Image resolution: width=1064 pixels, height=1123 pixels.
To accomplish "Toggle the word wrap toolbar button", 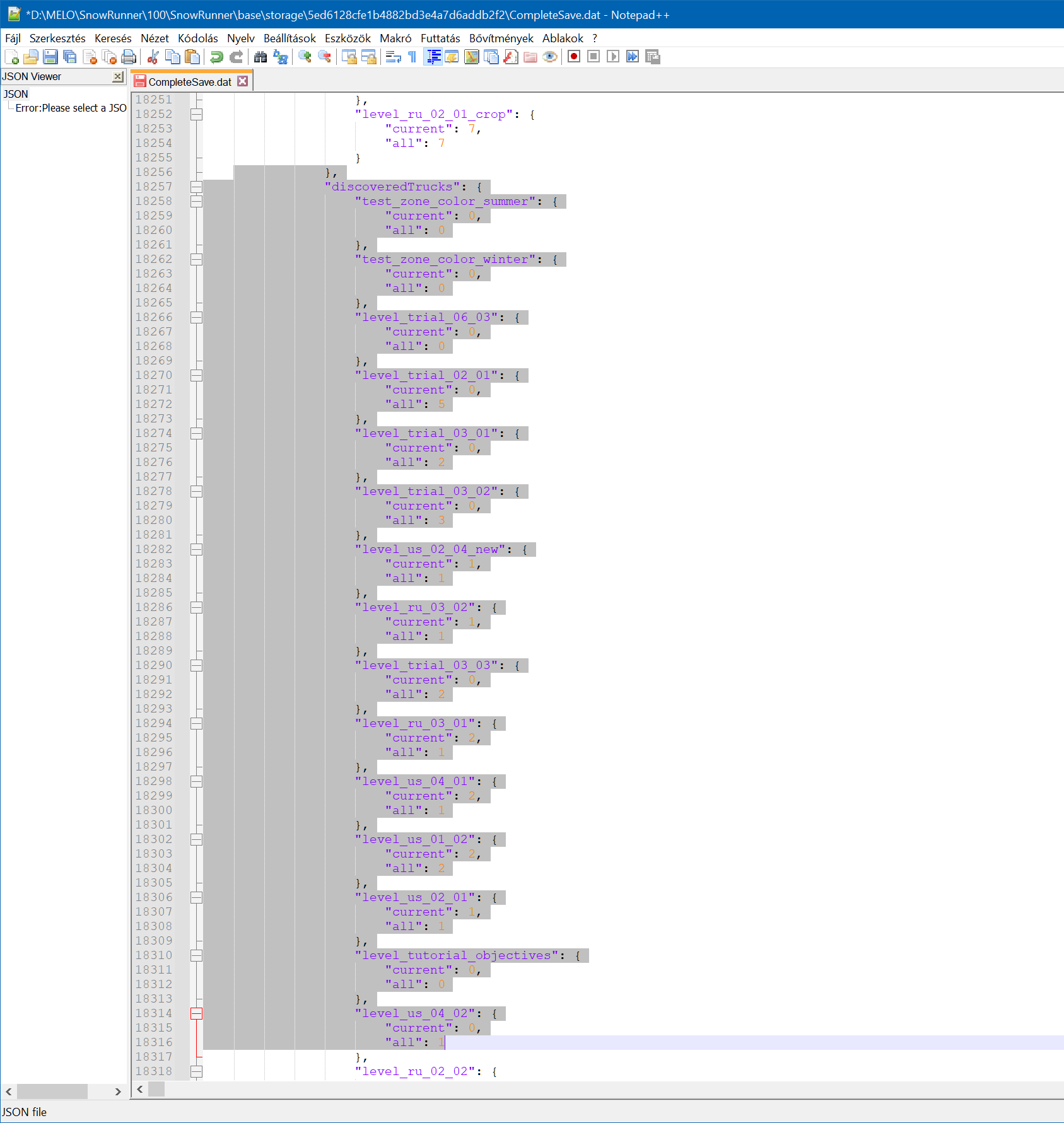I will [x=393, y=57].
